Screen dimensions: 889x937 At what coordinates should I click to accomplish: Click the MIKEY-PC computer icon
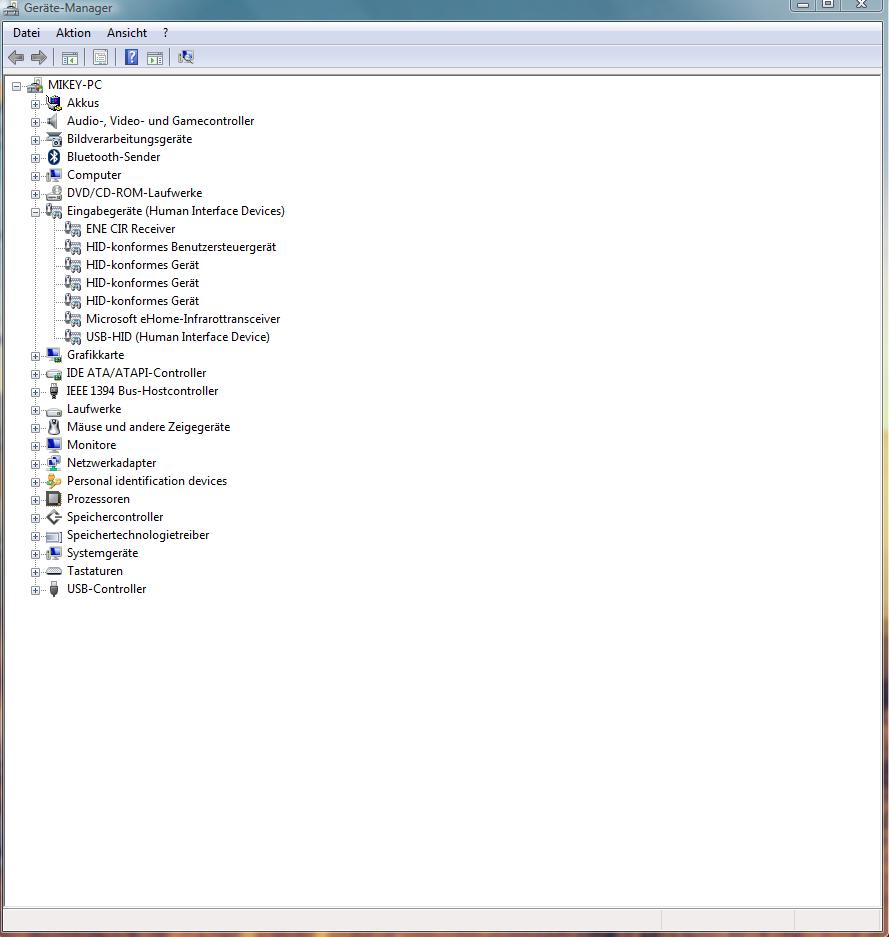coord(35,85)
